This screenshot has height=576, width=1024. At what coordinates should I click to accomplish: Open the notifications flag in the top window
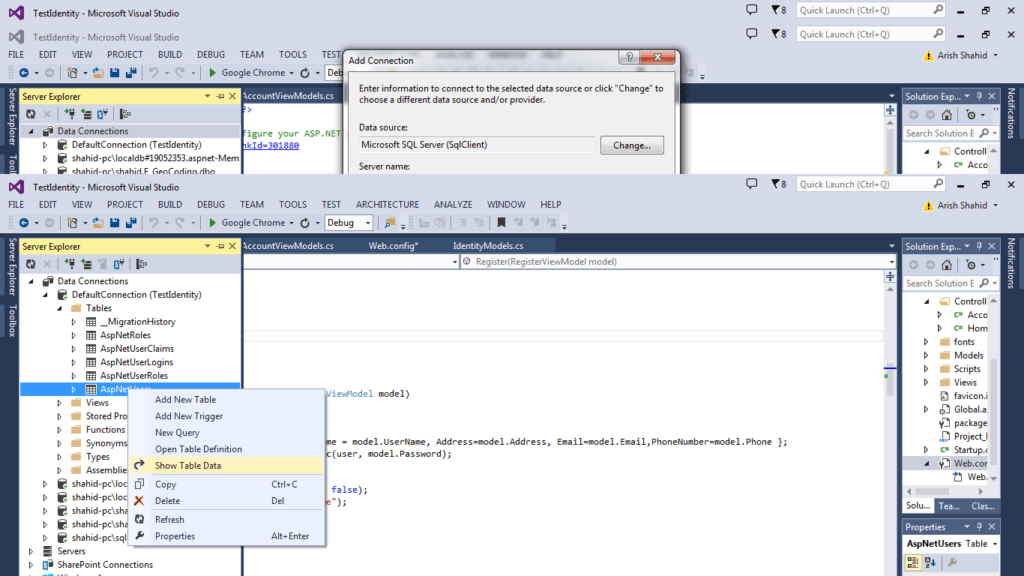[x=778, y=10]
